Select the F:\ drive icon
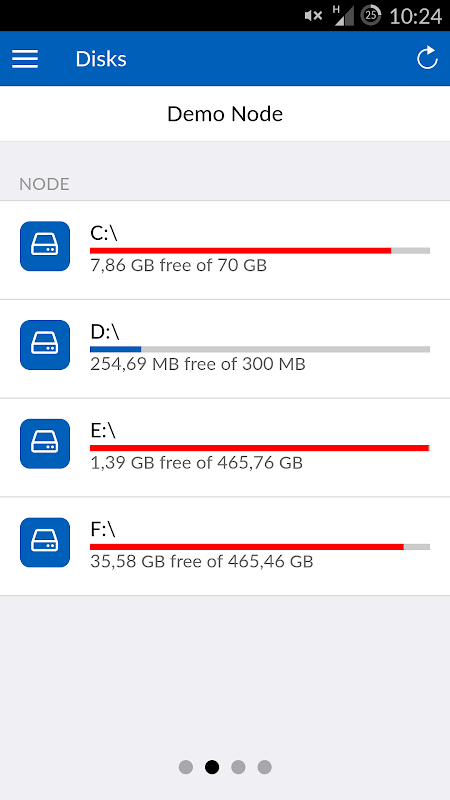 [45, 542]
